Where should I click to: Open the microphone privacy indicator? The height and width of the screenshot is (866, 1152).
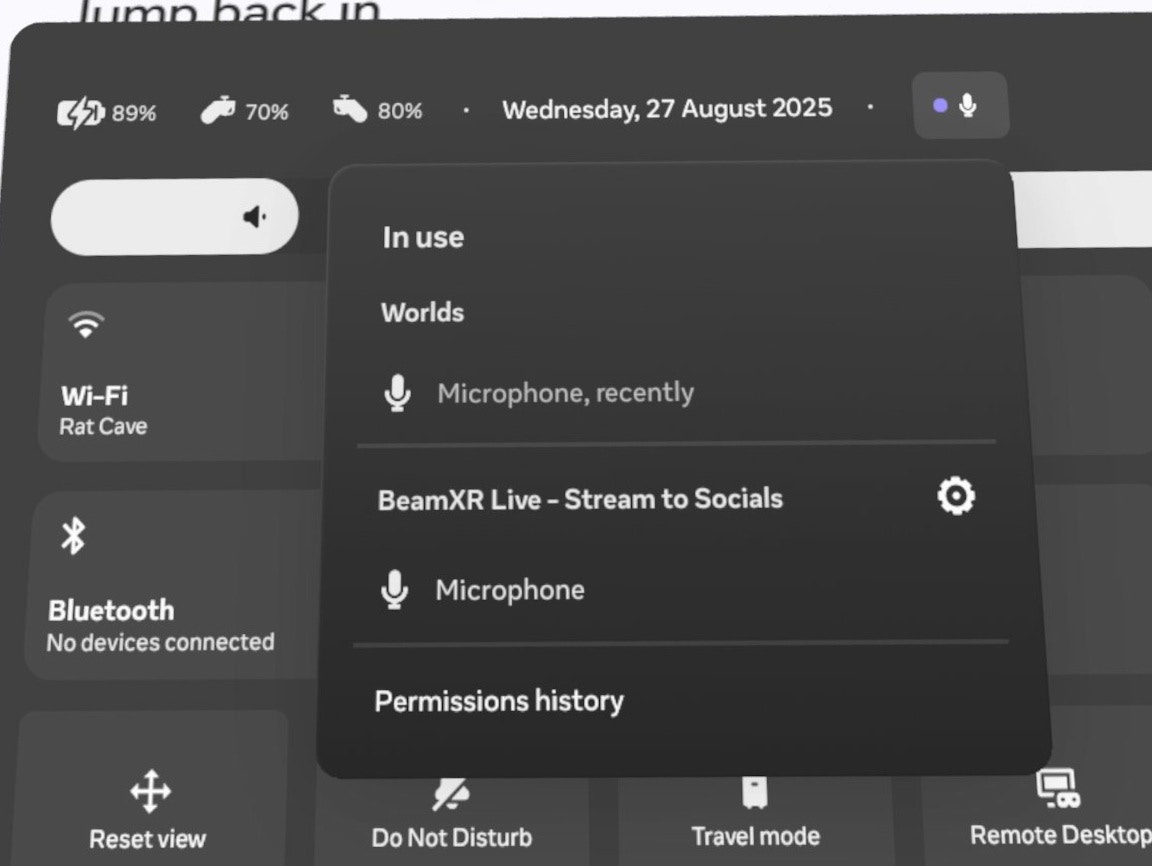(960, 106)
